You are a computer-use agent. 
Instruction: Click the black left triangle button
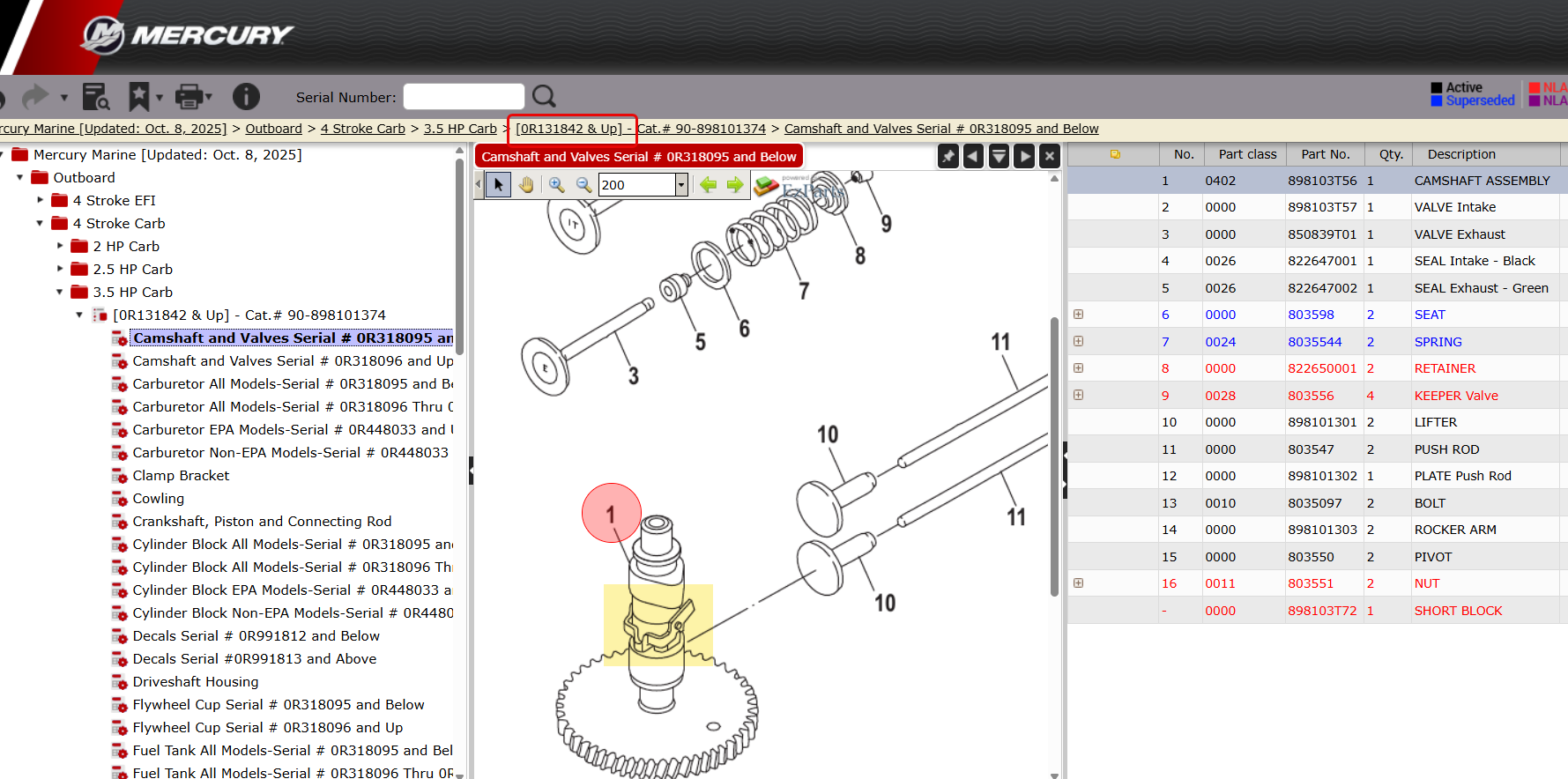[973, 156]
